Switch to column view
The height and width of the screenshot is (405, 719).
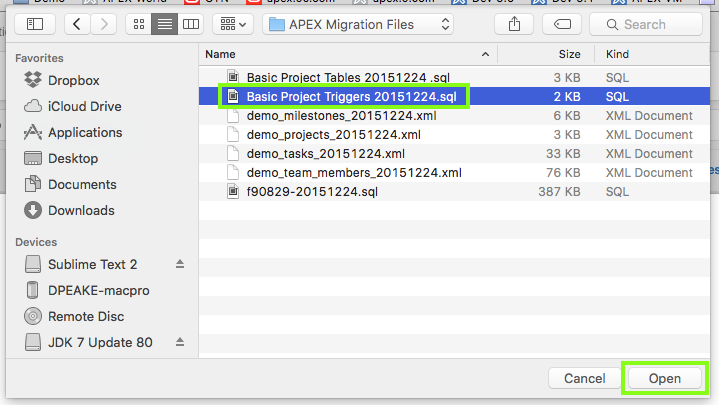191,24
